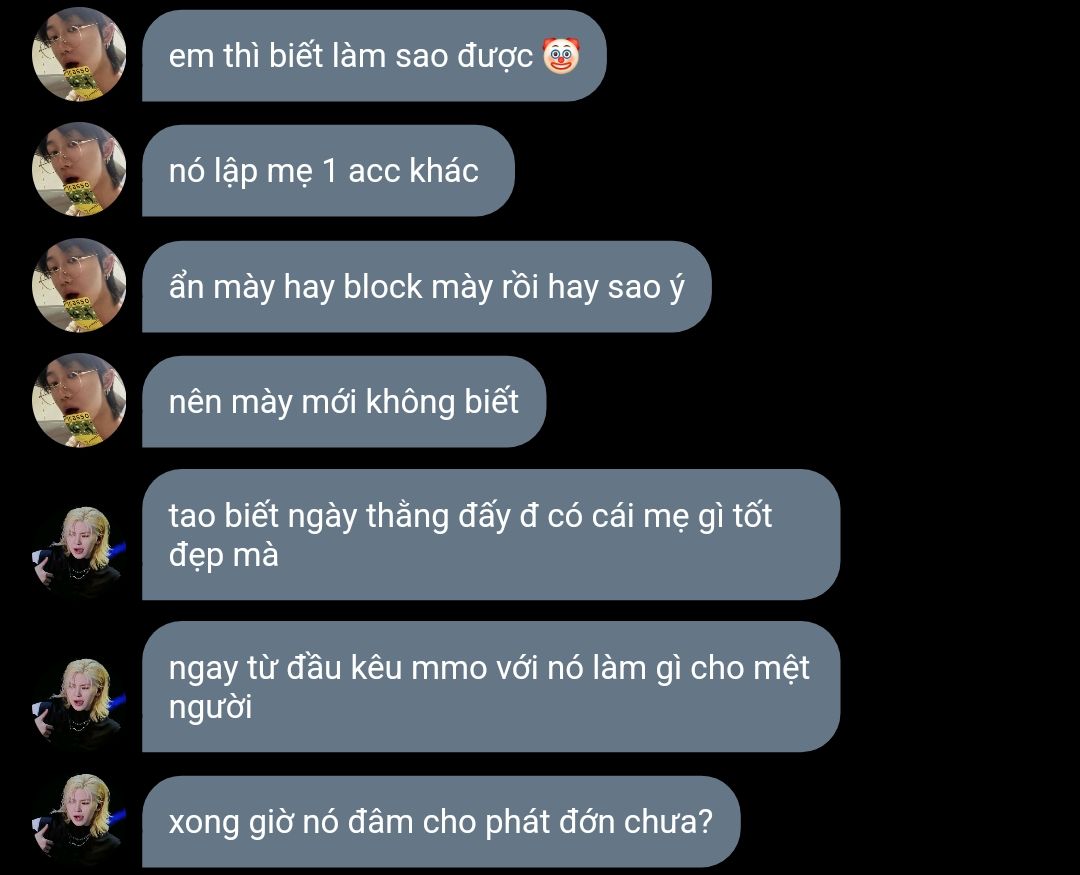Viewport: 1080px width, 875px height.
Task: Click the clown emoji in first message
Action: pyautogui.click(x=561, y=55)
